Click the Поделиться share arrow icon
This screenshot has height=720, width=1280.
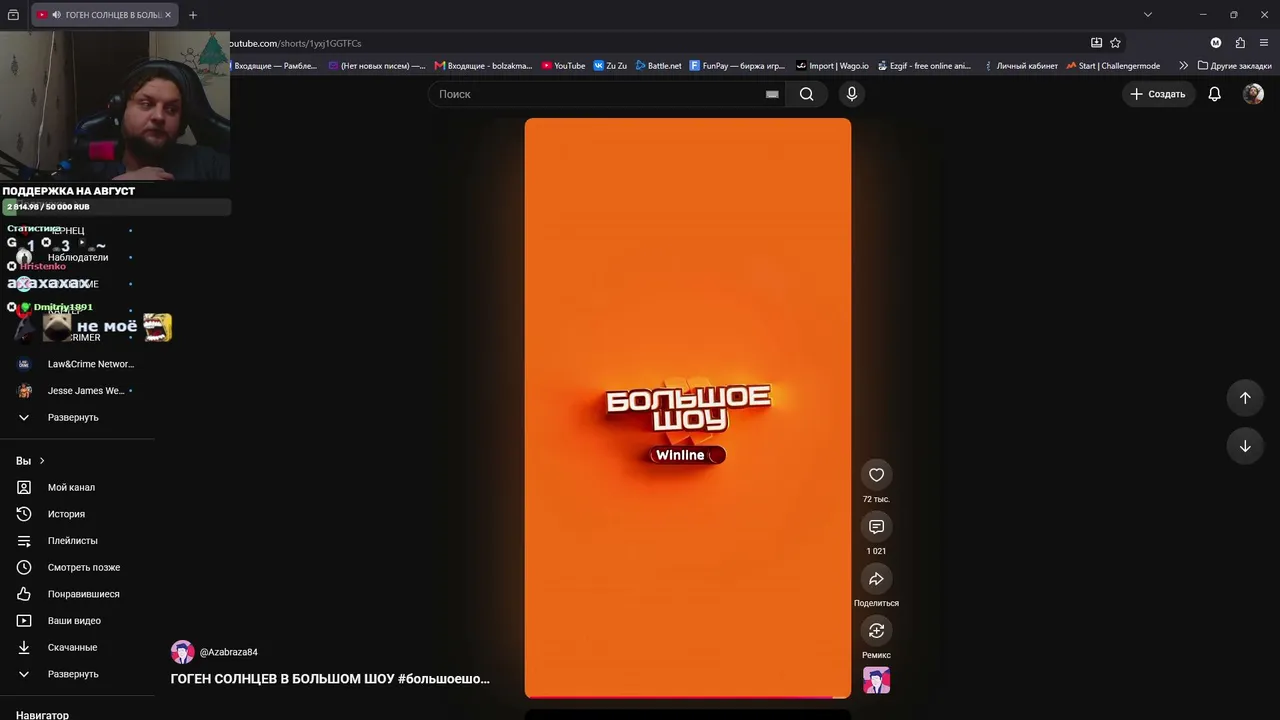pyautogui.click(x=876, y=579)
